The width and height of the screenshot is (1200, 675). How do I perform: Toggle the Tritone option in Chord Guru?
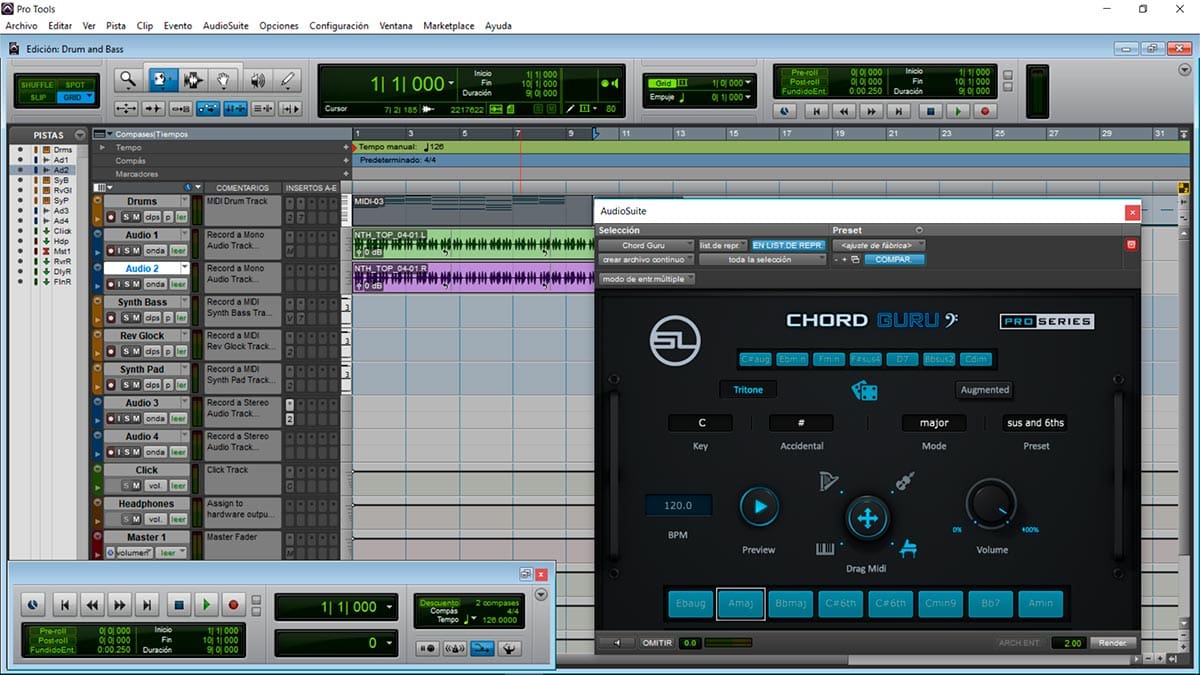(x=748, y=389)
